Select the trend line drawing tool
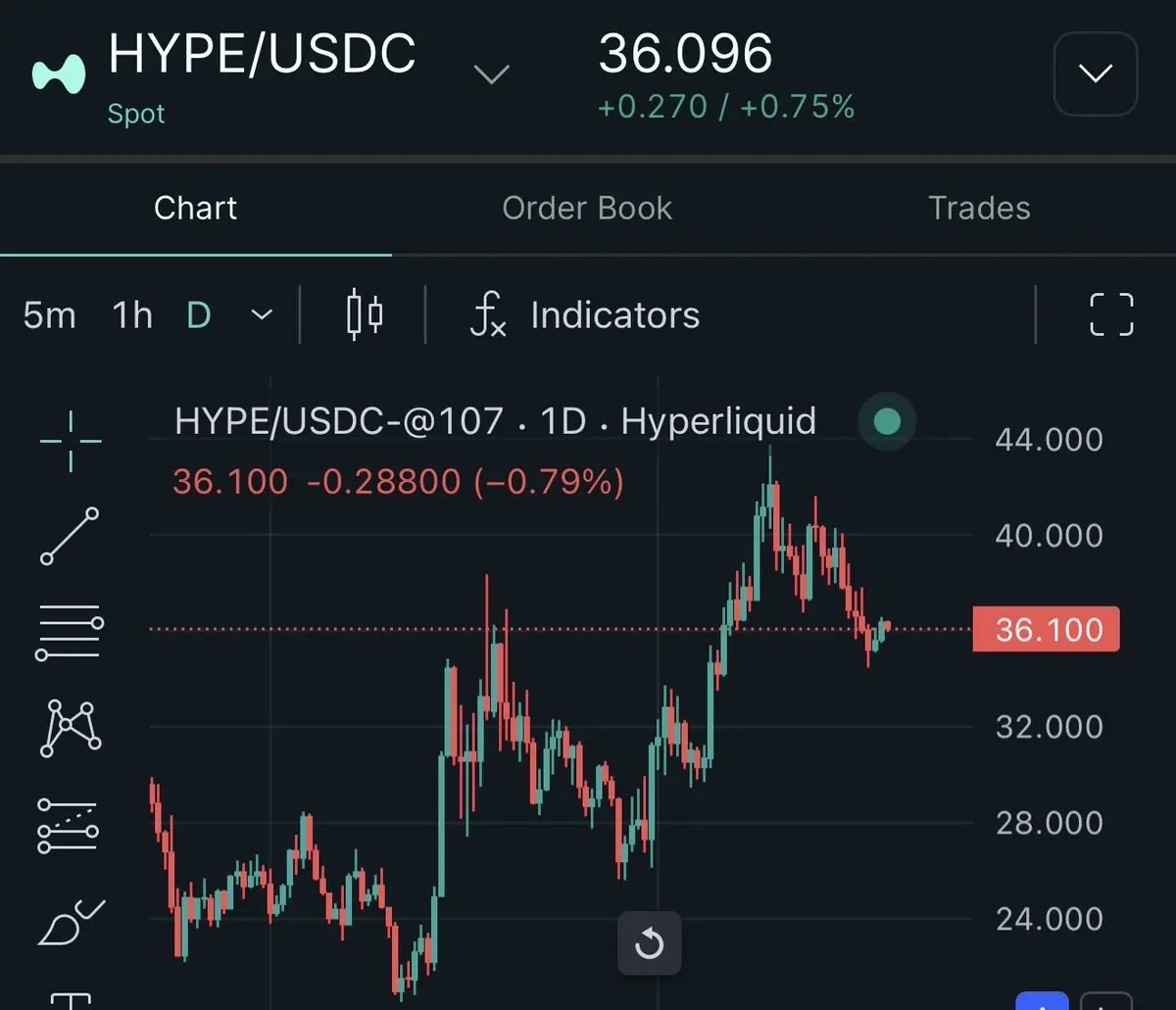 (70, 536)
